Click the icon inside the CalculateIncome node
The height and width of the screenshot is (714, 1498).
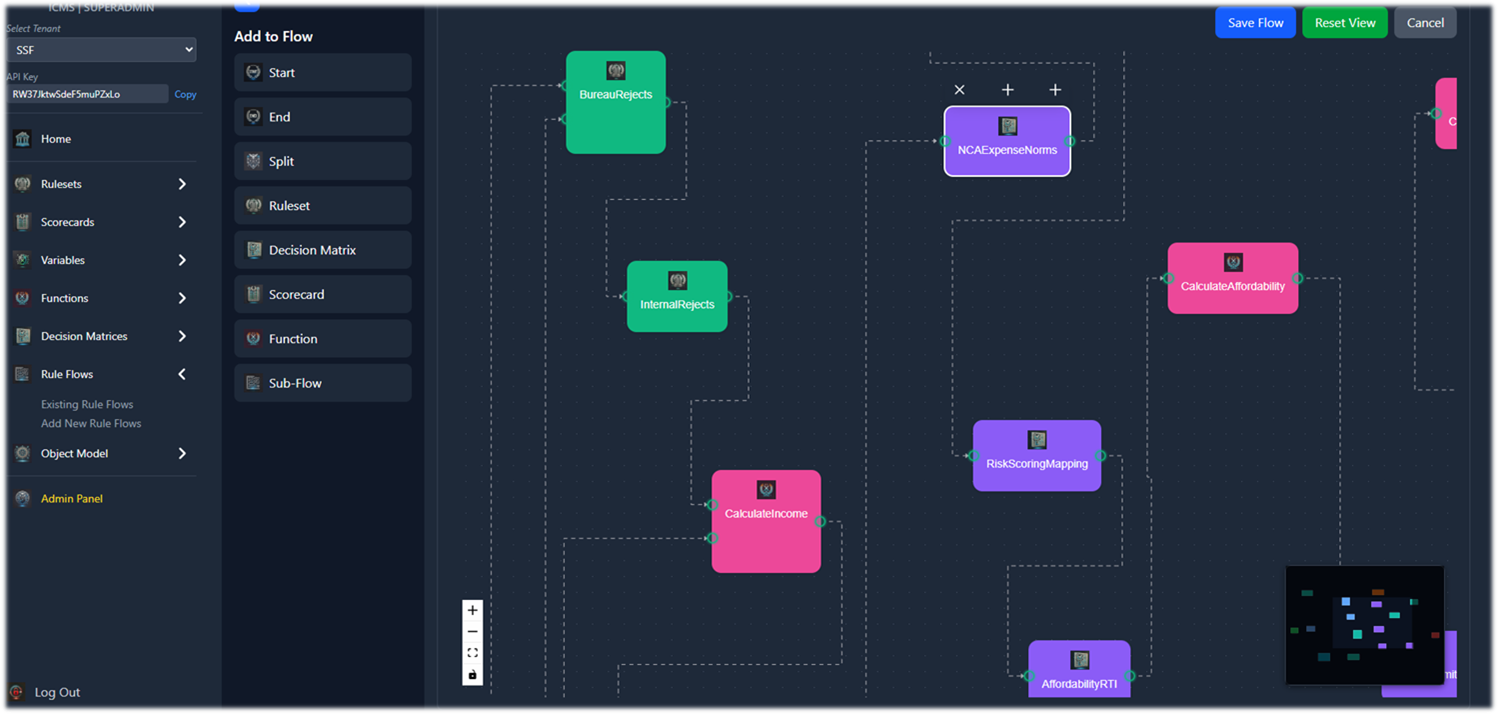(x=766, y=489)
